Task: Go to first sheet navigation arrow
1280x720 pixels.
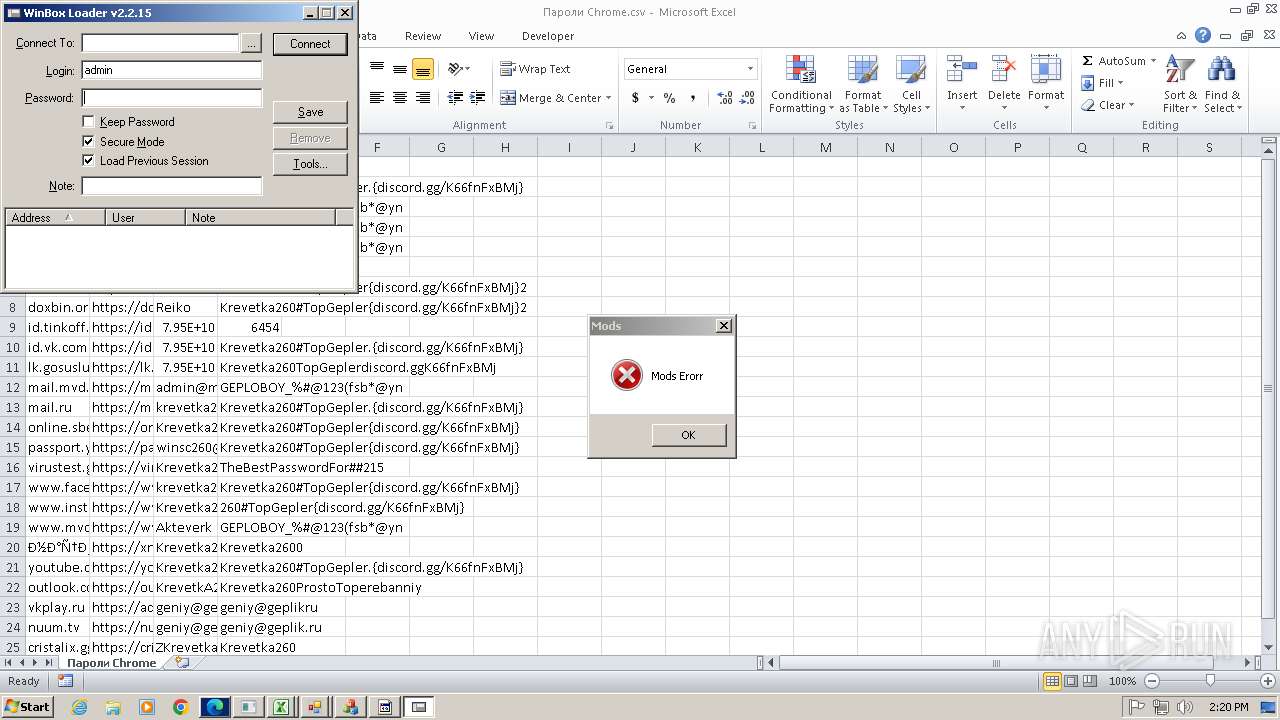Action: pyautogui.click(x=9, y=663)
